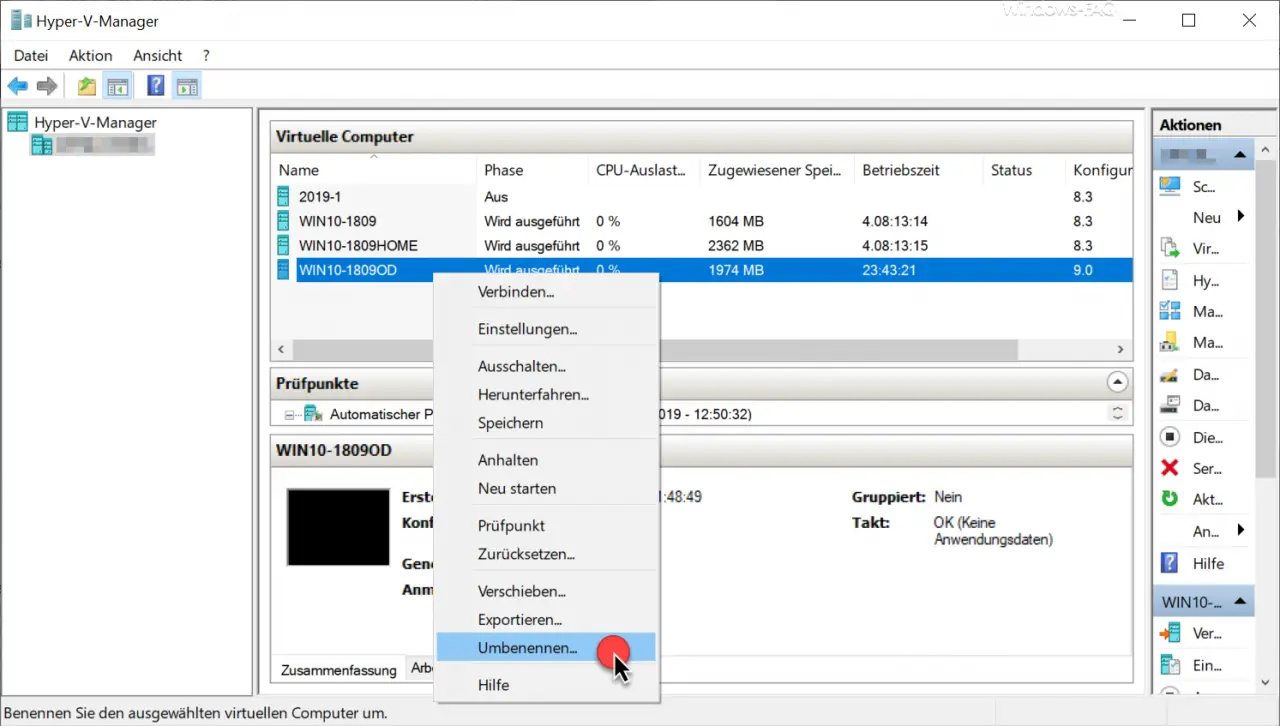Click the second Ma... SAN manager icon
This screenshot has width=1280, height=726.
pyautogui.click(x=1170, y=342)
